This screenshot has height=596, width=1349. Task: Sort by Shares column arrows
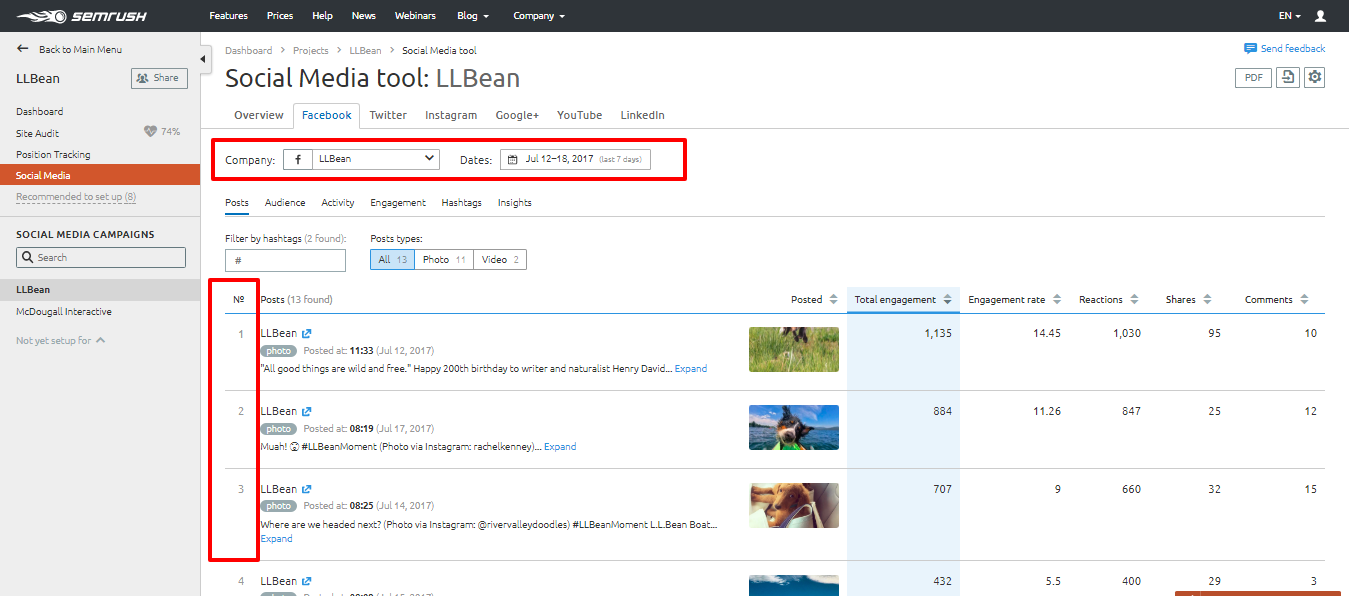coord(1207,300)
